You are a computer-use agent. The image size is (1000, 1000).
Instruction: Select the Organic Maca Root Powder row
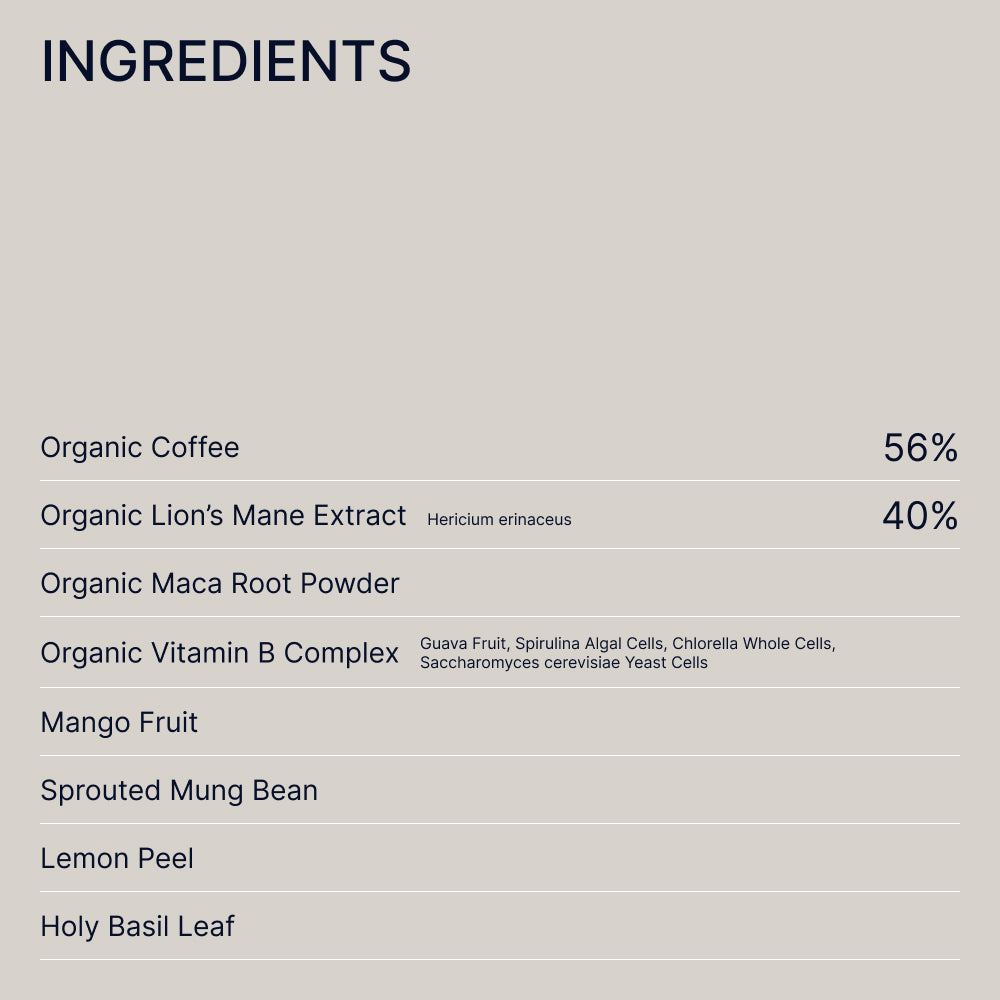point(220,583)
